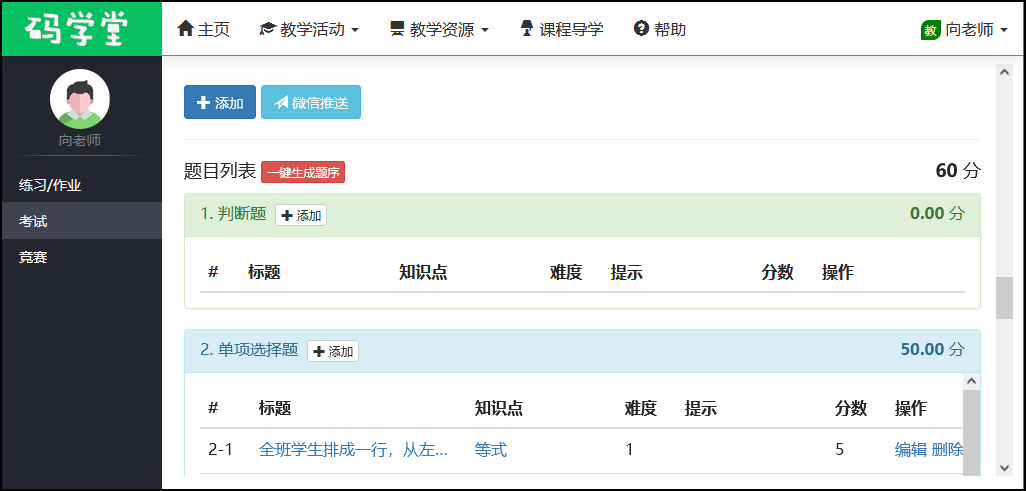Click the 50.00 分 section score

point(932,350)
